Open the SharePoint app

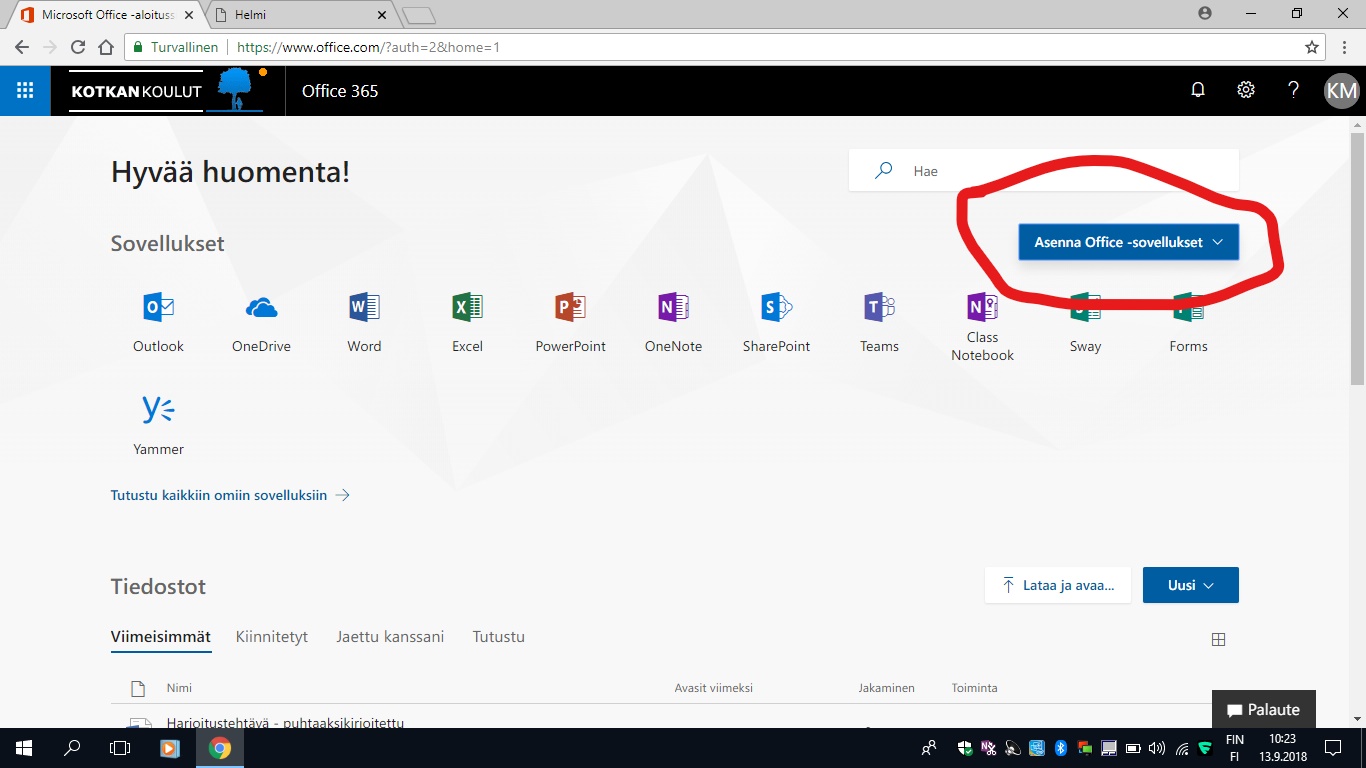(776, 309)
